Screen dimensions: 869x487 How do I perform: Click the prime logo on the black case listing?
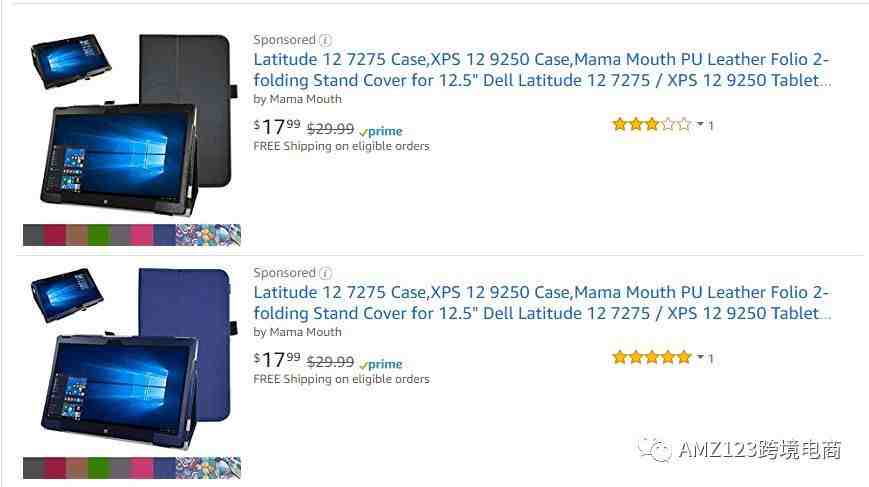[381, 131]
